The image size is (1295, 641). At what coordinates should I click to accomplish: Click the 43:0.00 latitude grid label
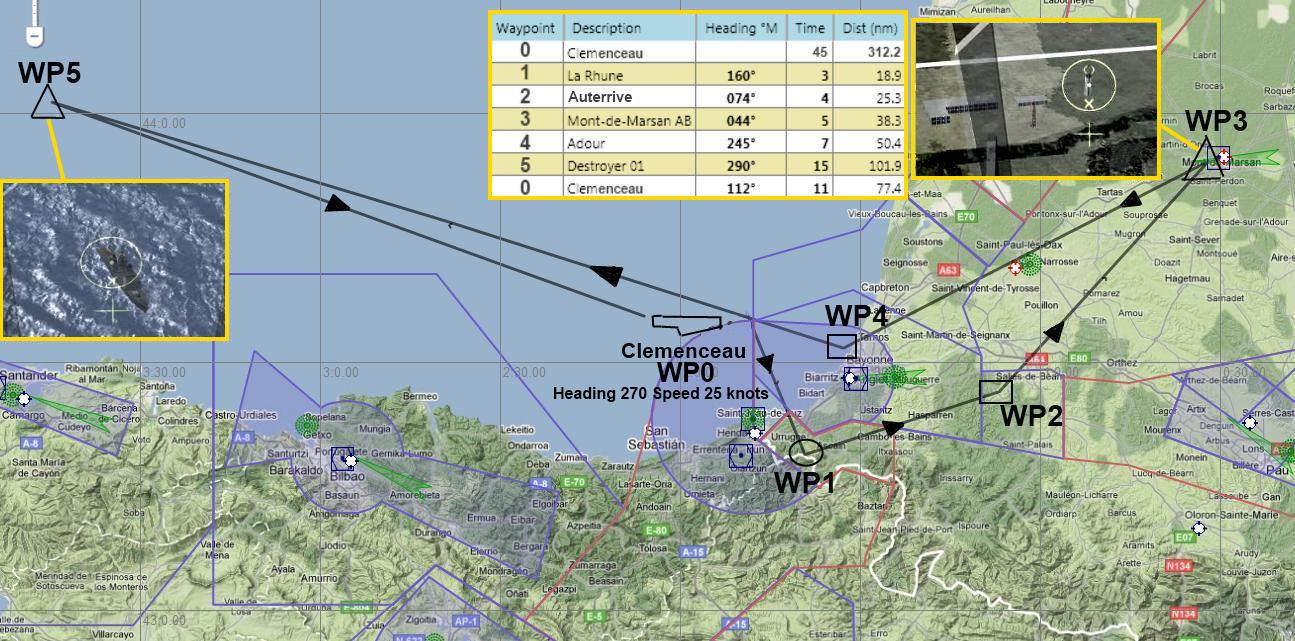[164, 621]
